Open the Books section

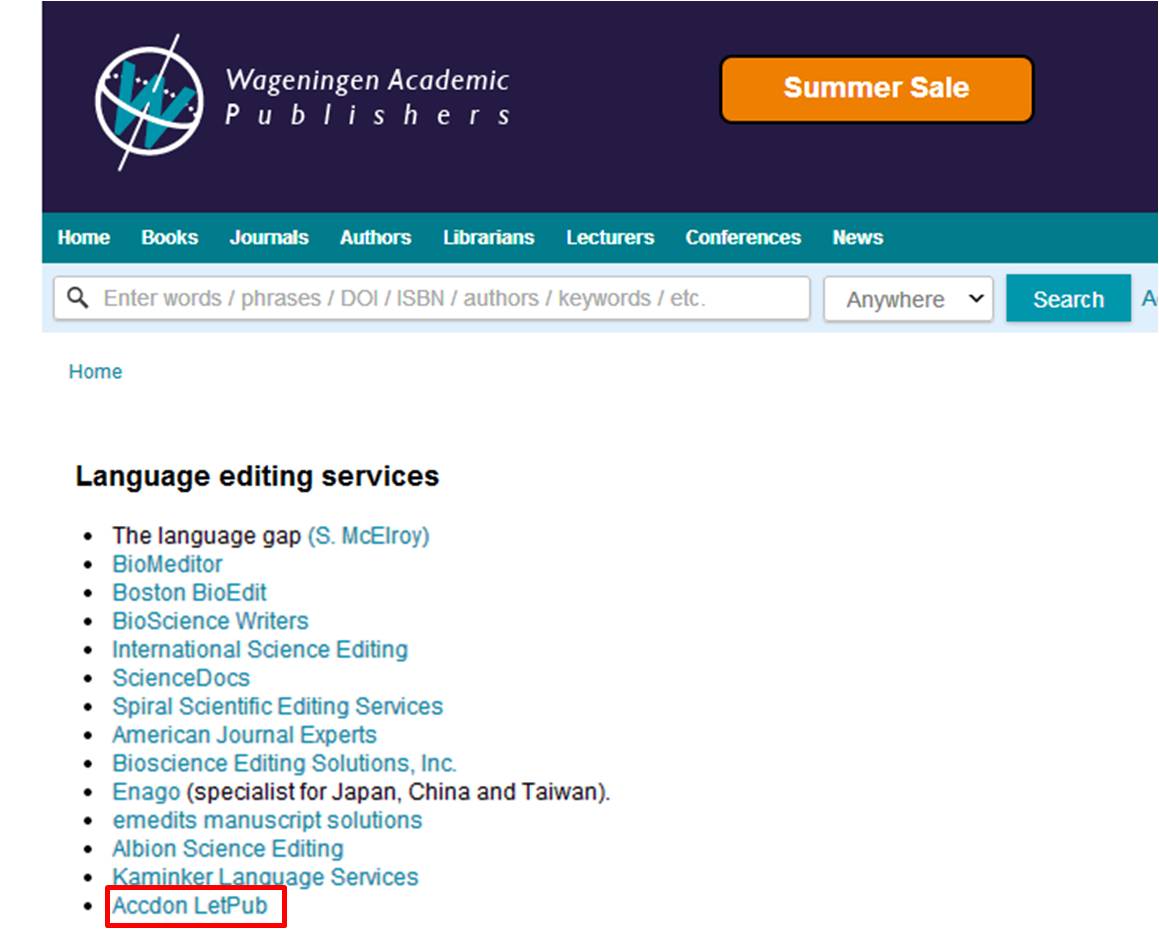[x=170, y=237]
